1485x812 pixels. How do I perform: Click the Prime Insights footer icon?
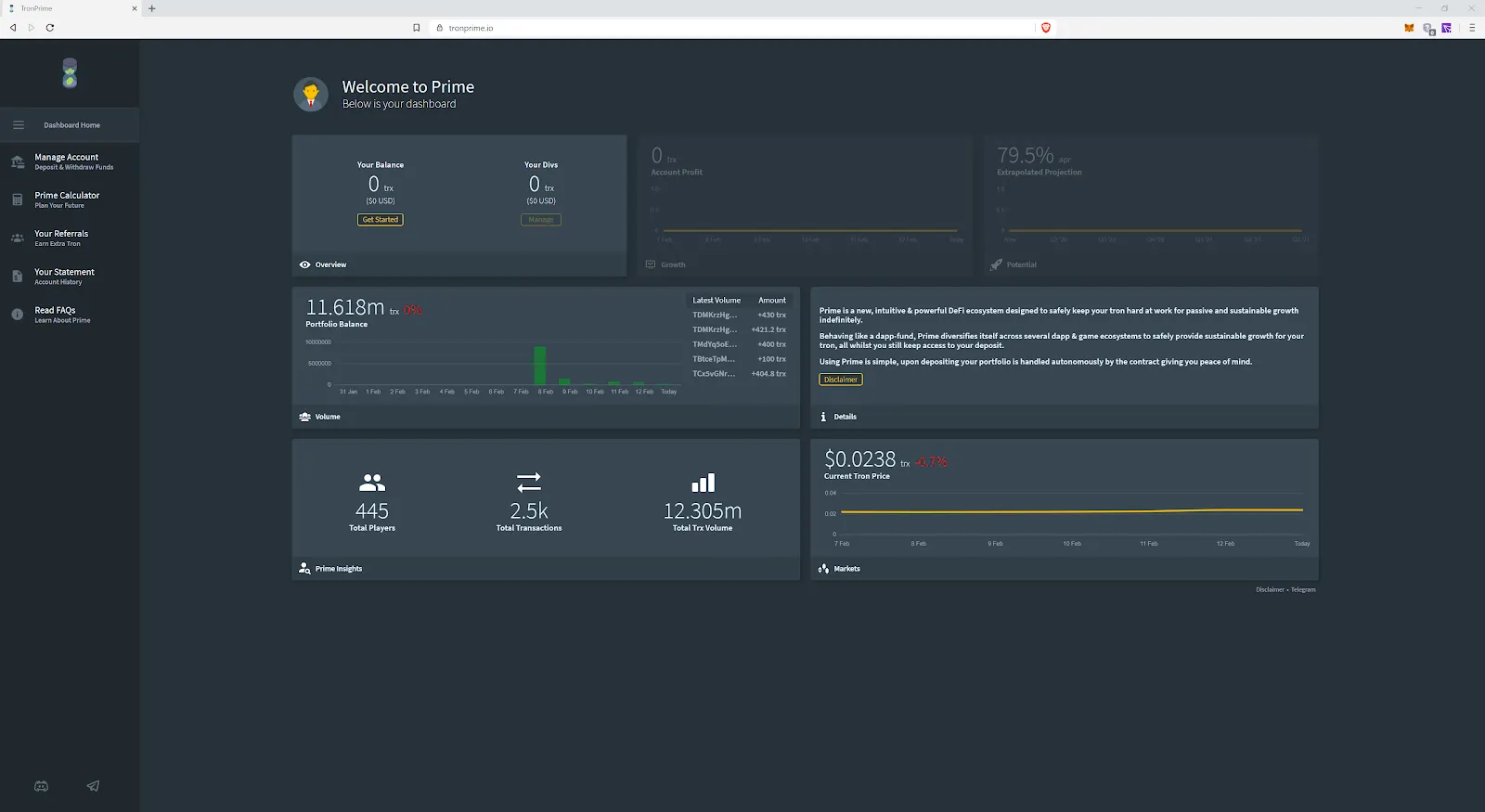304,569
